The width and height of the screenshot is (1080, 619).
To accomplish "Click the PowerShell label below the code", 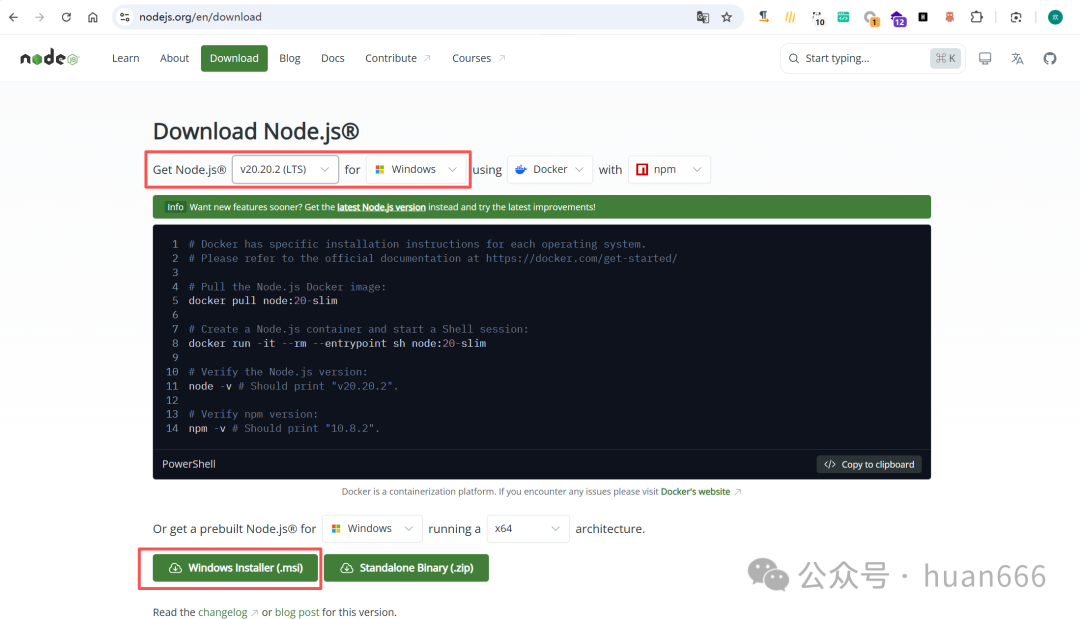I will coord(189,464).
